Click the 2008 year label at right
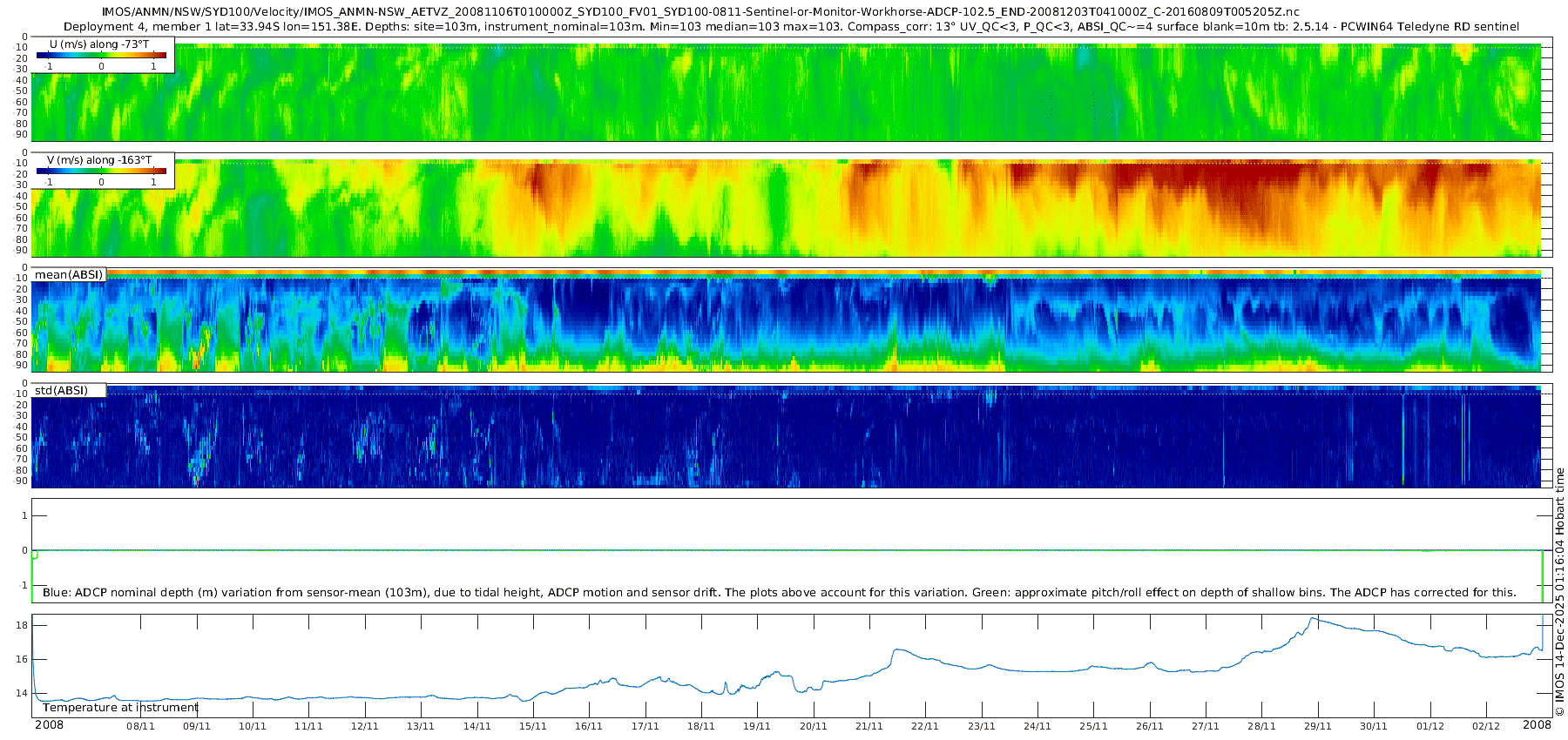This screenshot has height=740, width=1568. (x=1537, y=725)
